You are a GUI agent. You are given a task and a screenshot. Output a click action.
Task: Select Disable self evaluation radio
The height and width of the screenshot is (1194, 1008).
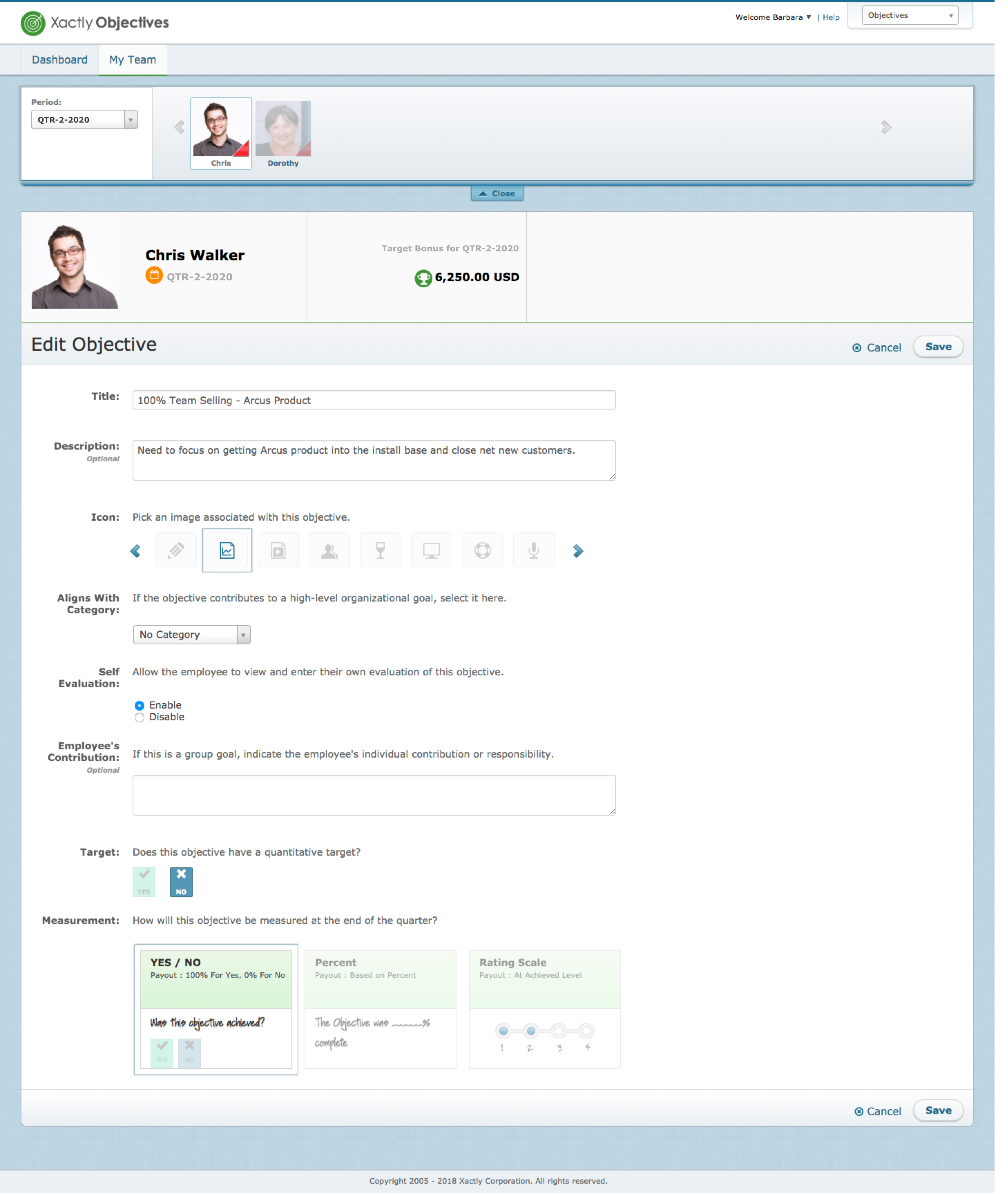point(140,718)
